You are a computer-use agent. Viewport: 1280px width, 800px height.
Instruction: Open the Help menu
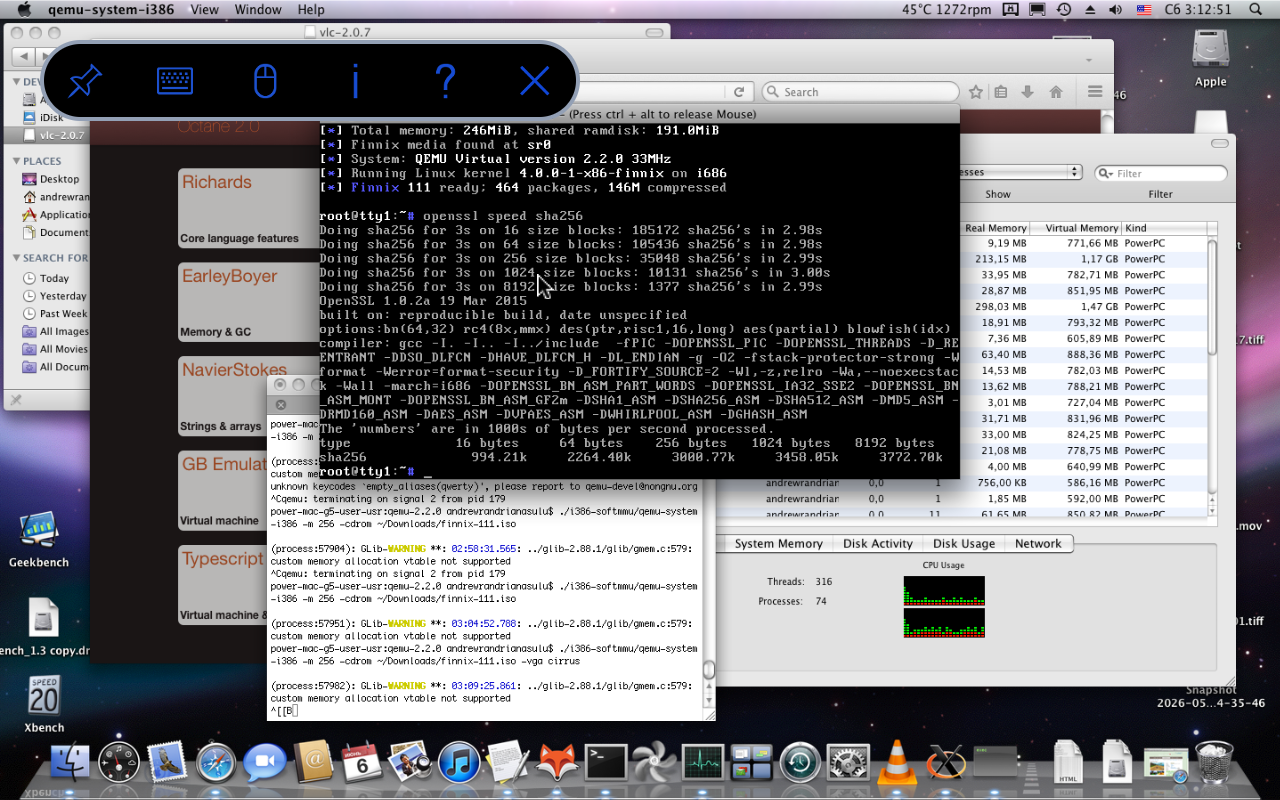click(311, 9)
